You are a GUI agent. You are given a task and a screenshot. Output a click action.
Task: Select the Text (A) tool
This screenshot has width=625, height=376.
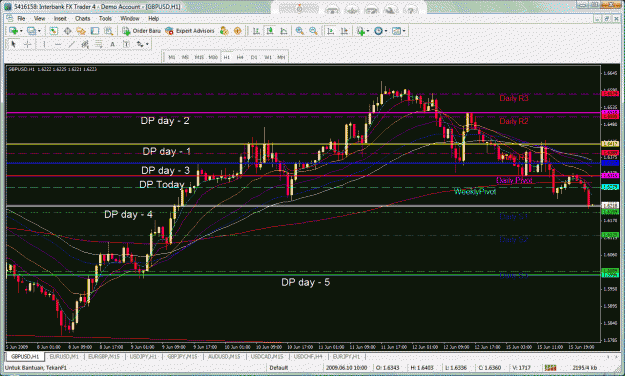(112, 44)
